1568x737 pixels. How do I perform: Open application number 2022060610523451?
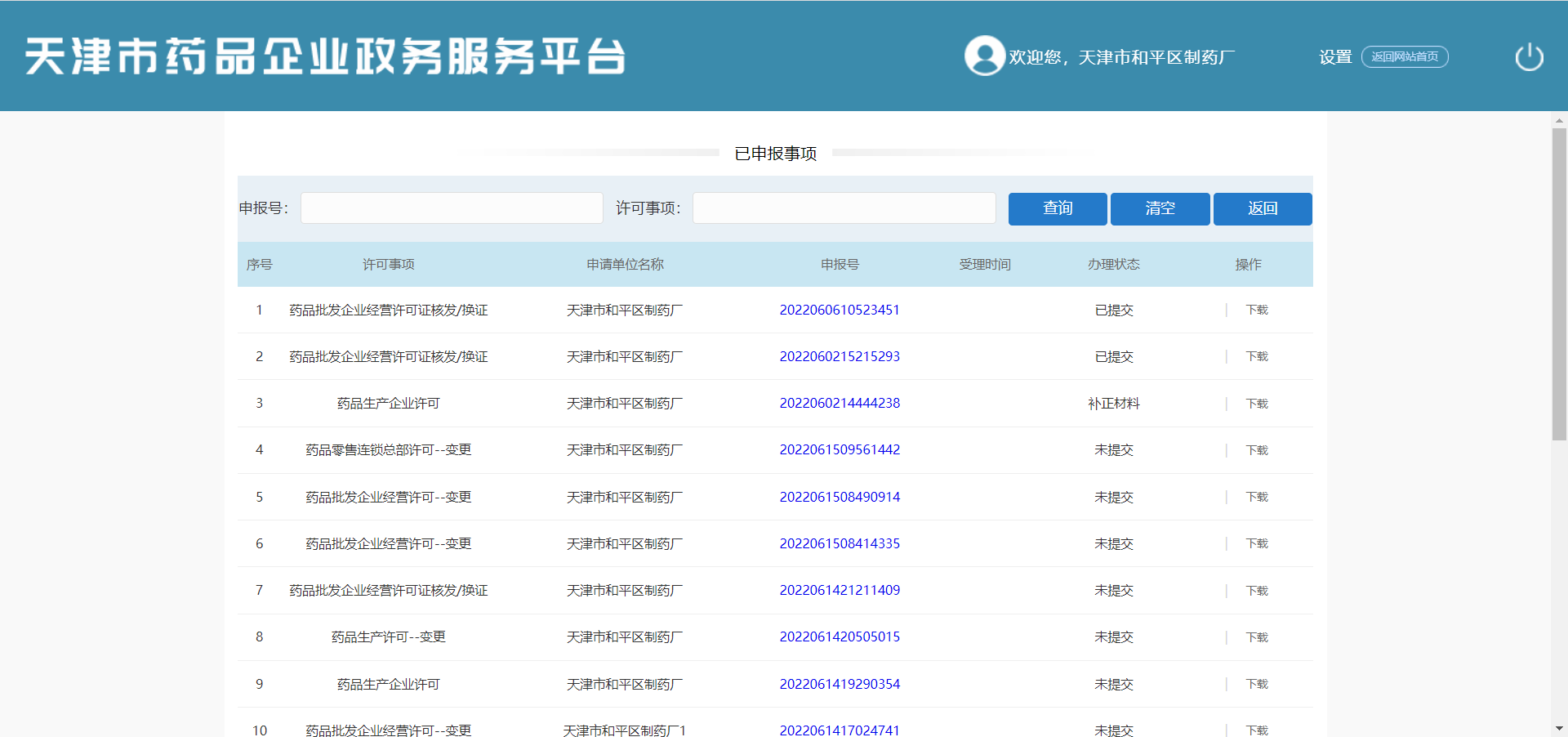(839, 310)
